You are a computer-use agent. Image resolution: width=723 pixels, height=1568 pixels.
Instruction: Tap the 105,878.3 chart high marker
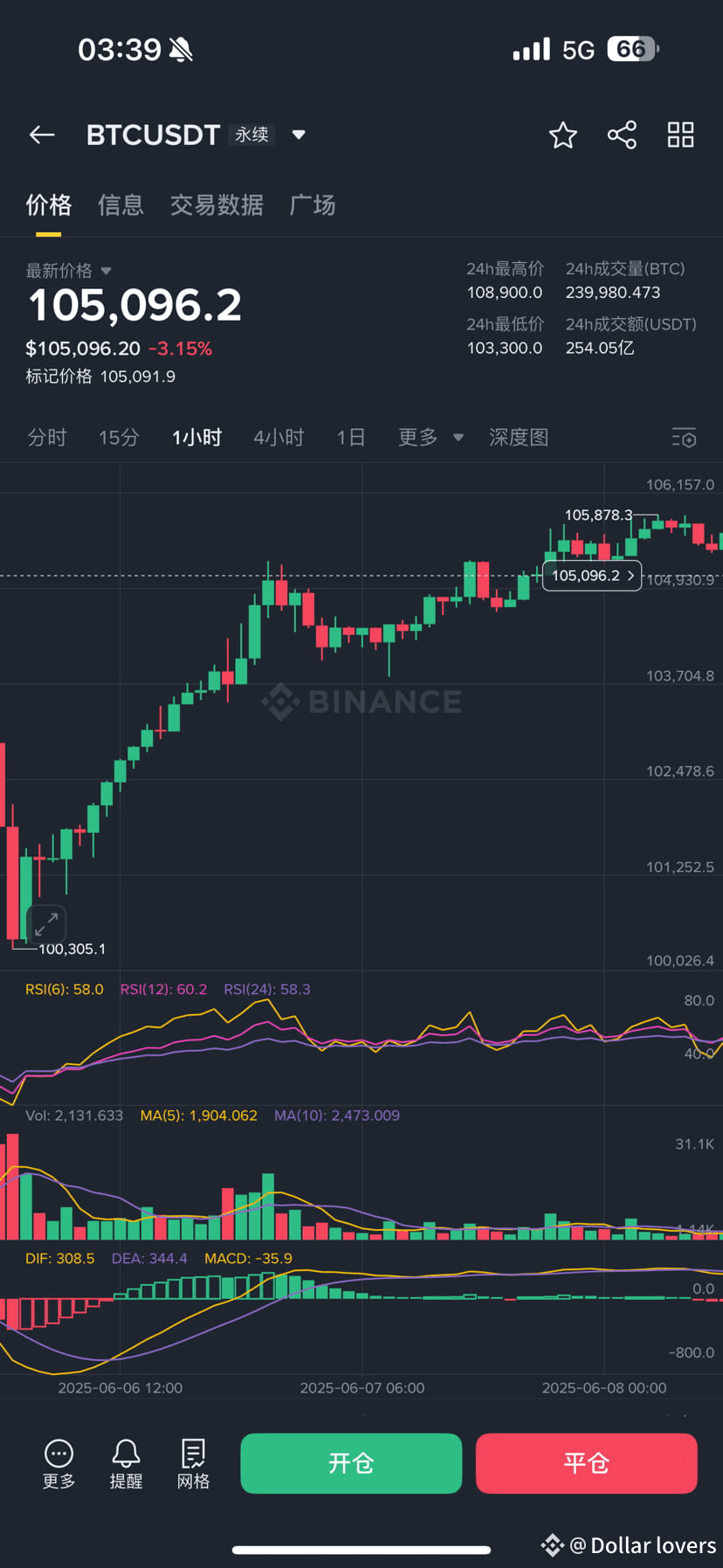(598, 515)
